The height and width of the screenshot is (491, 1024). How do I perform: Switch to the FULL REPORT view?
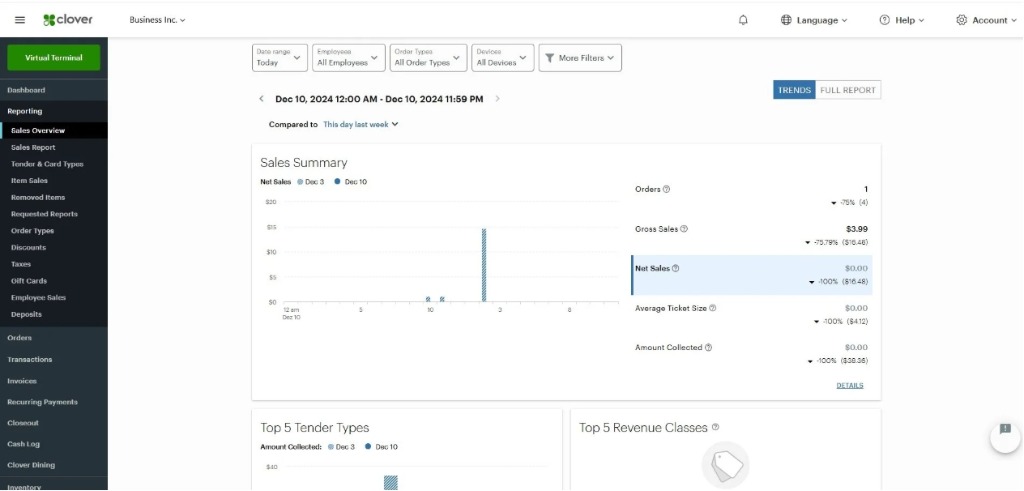(847, 90)
